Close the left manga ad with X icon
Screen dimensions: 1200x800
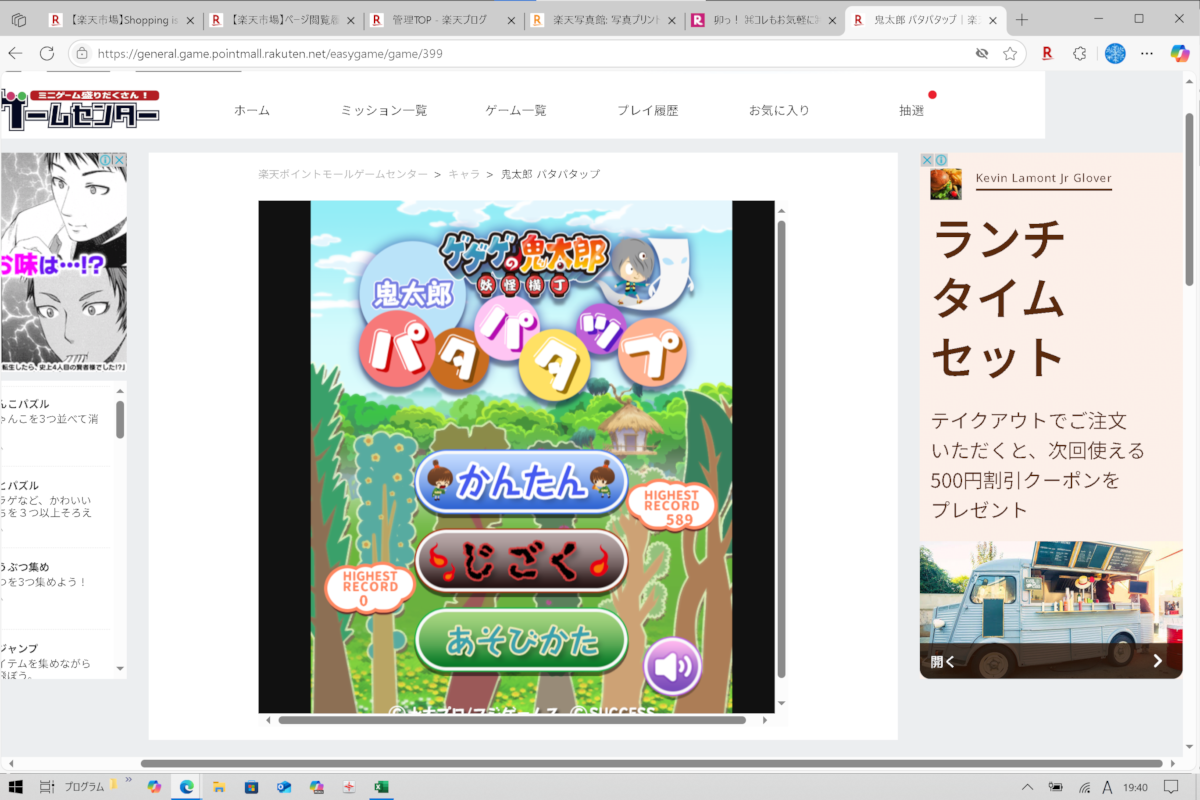(120, 160)
